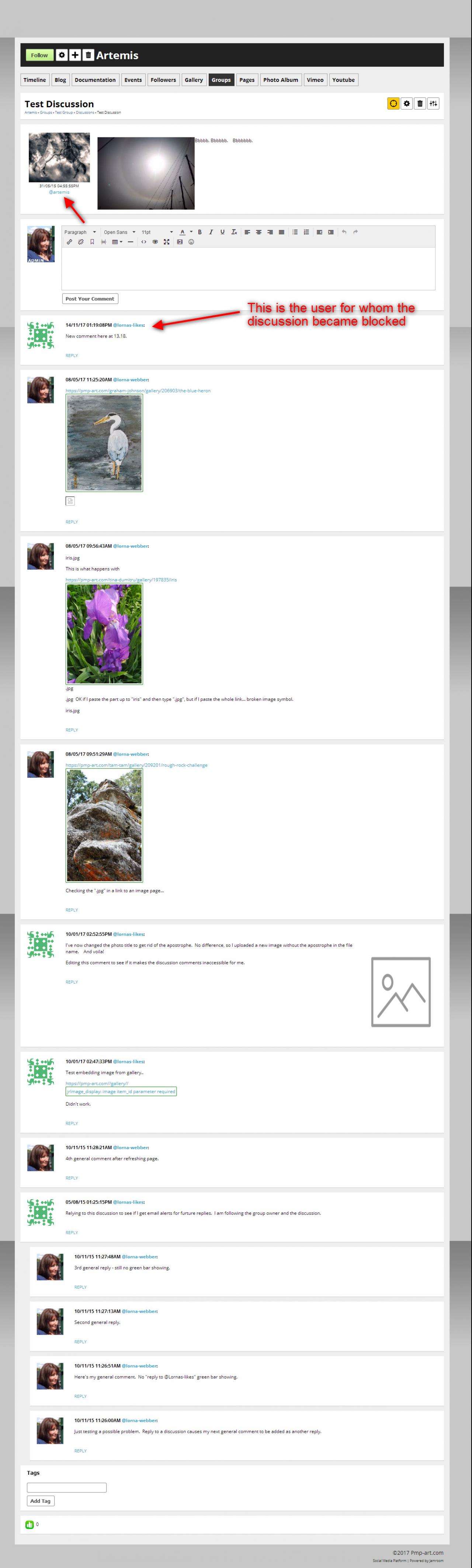Insert a link with chain icon
This screenshot has width=472, height=1568.
[69, 242]
